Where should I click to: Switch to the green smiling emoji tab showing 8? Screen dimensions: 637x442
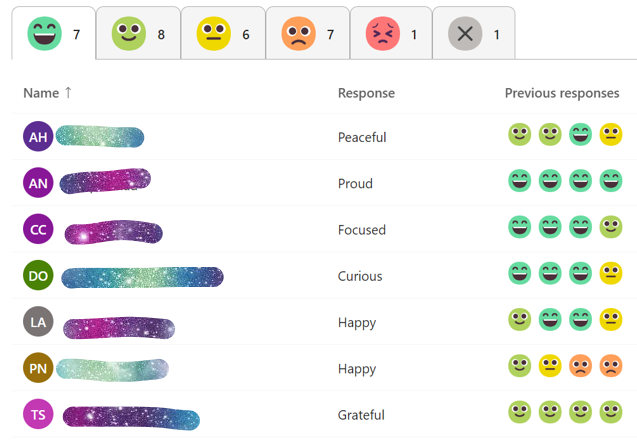click(x=138, y=33)
